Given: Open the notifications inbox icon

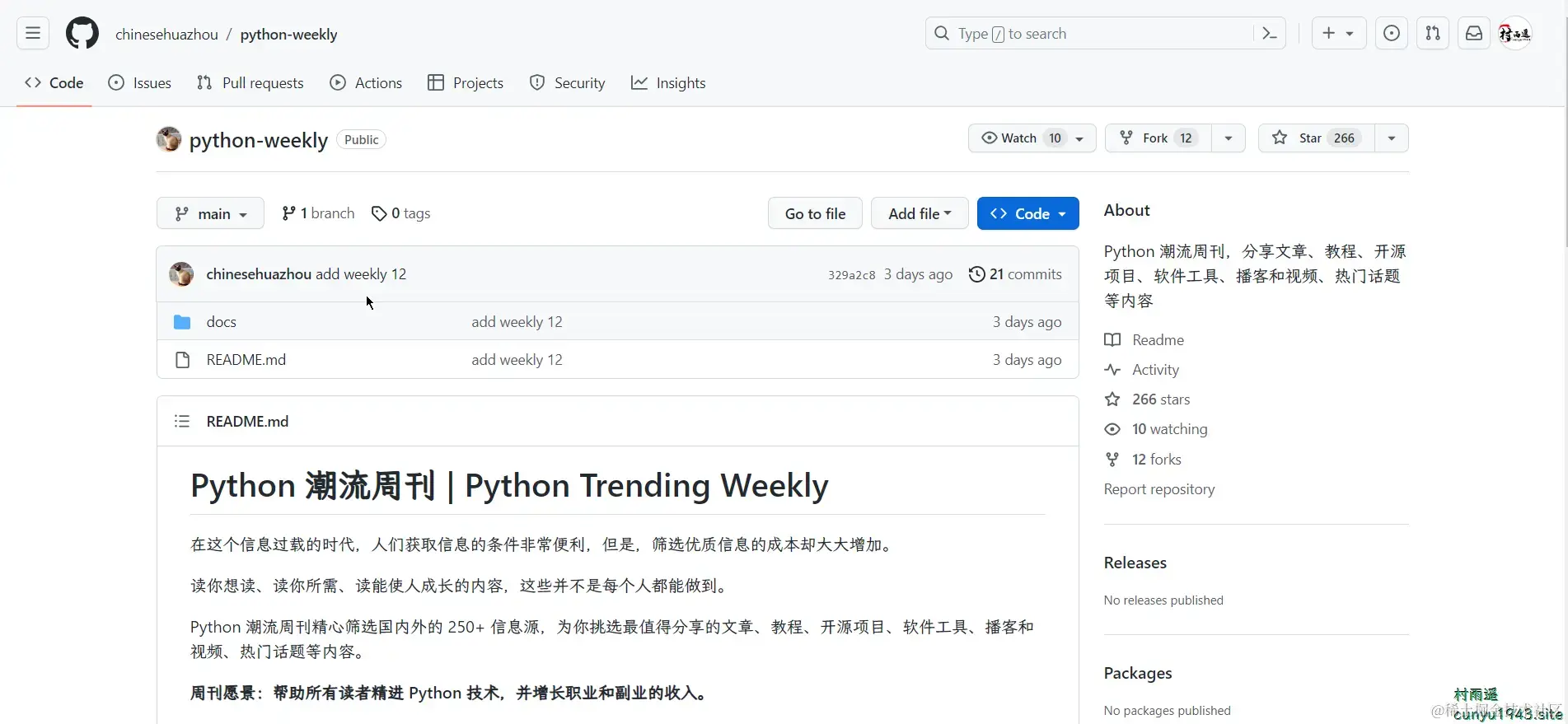Looking at the screenshot, I should point(1474,34).
